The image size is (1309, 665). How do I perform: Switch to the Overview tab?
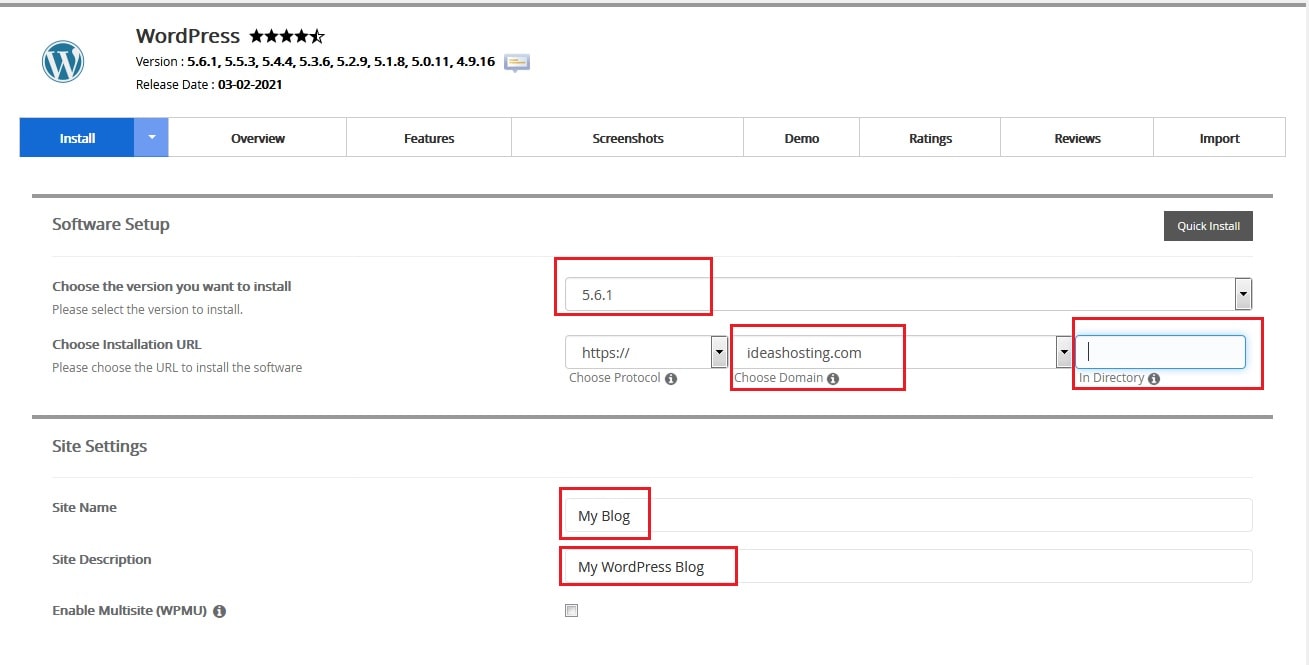click(x=257, y=137)
